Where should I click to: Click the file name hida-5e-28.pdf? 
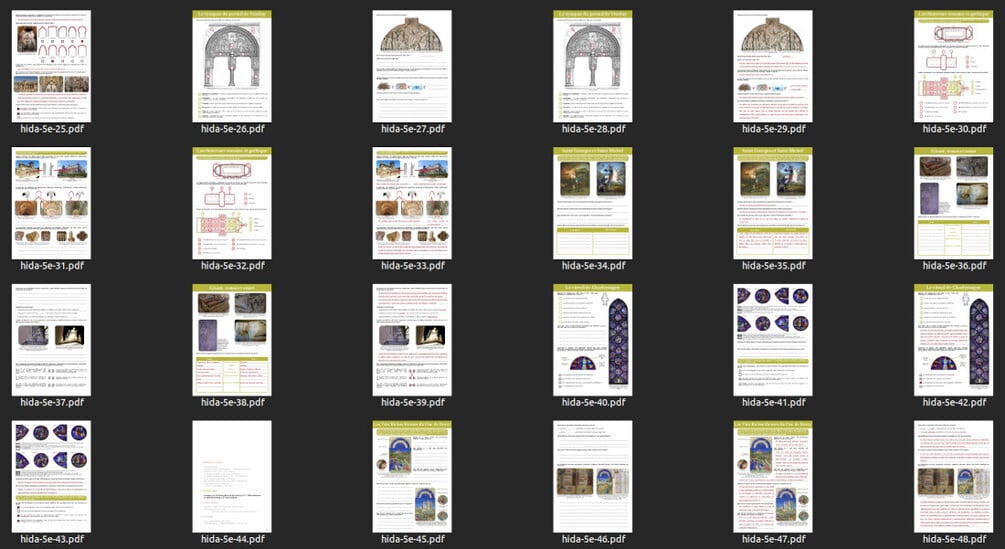point(594,129)
